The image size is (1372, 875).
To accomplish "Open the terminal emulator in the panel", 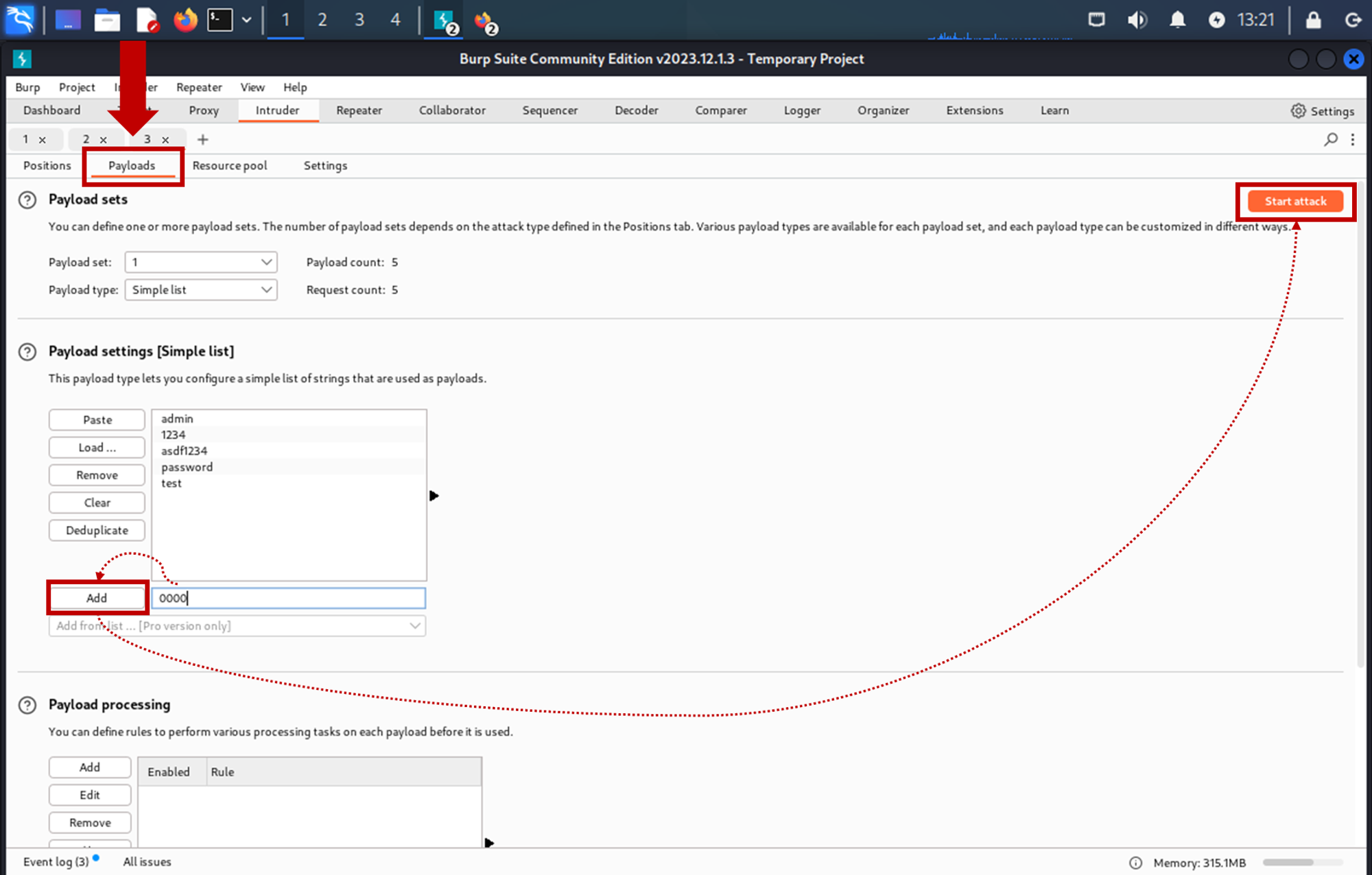I will coord(220,20).
